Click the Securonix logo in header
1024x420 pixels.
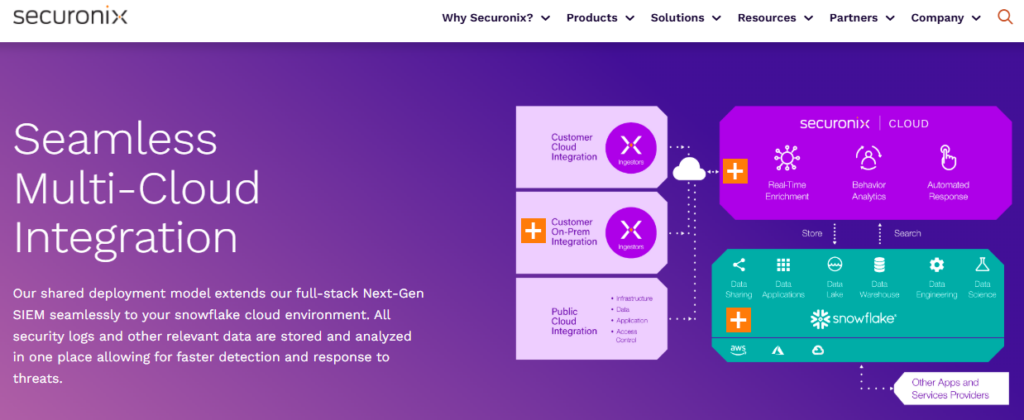pos(70,16)
